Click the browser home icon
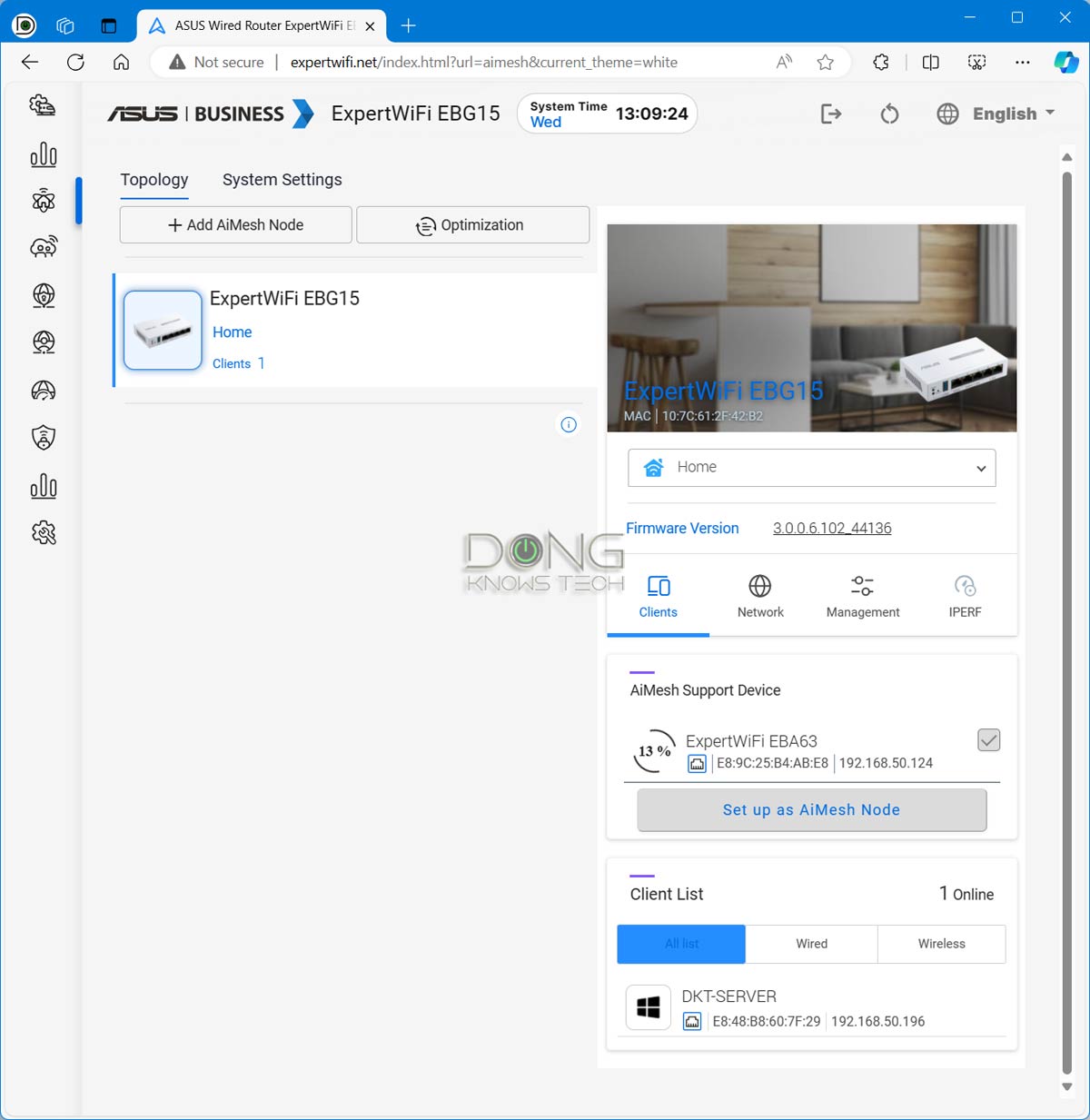The width and height of the screenshot is (1090, 1120). [121, 62]
